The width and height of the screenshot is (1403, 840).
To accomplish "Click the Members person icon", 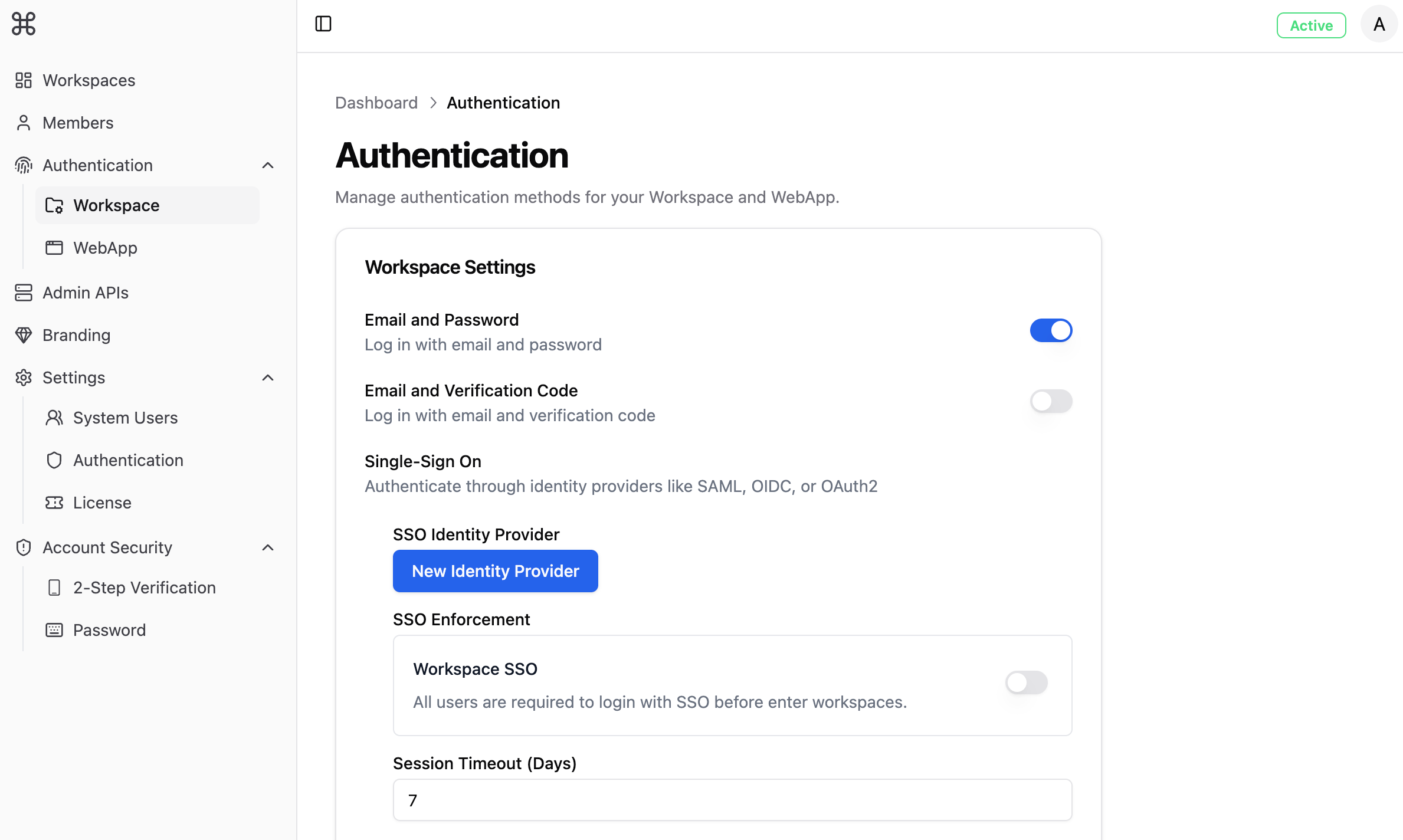I will pyautogui.click(x=24, y=123).
